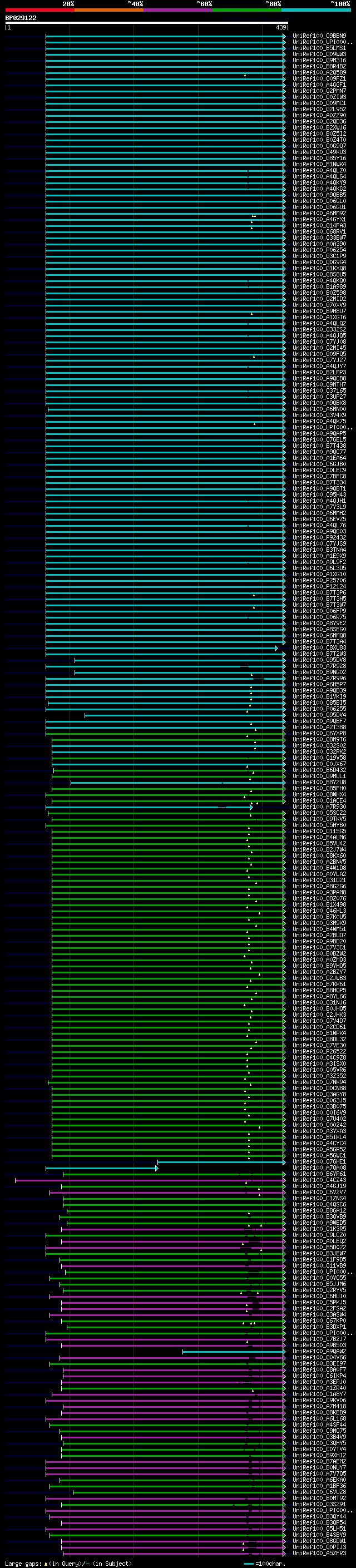Select hit label UniRef100_Q49KU3
This screenshot has height=1568, width=356.
319,152
